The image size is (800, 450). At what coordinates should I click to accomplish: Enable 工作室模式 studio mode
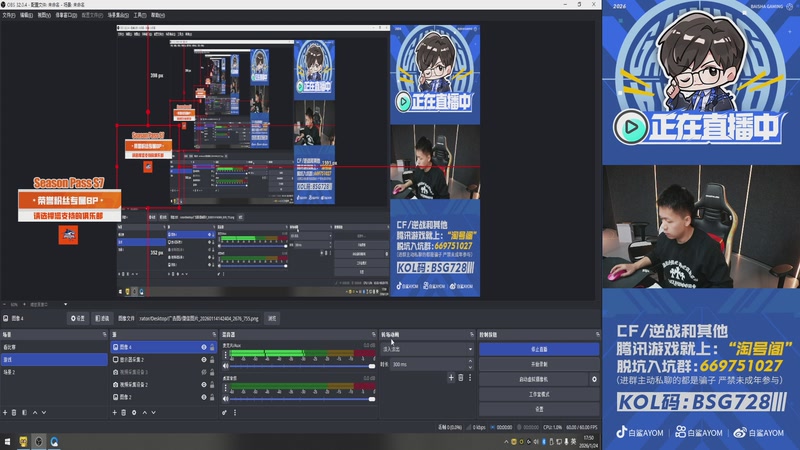(539, 394)
